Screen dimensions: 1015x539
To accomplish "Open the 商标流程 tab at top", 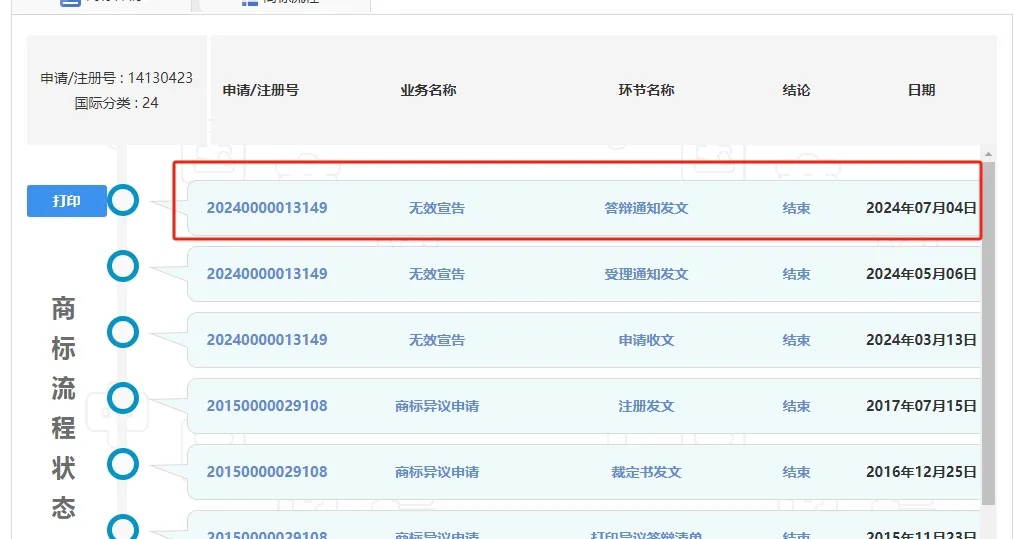I will coord(280,4).
